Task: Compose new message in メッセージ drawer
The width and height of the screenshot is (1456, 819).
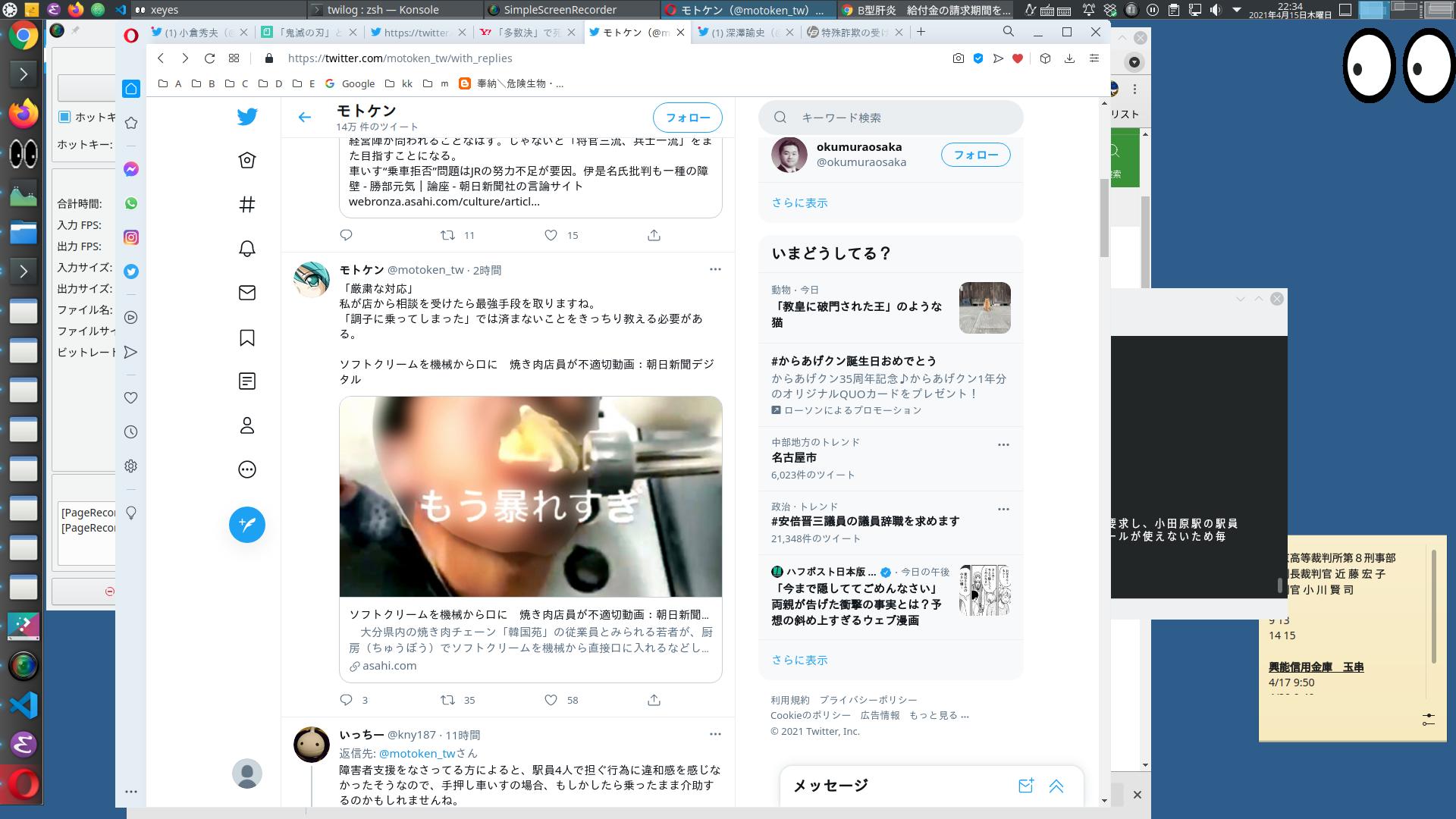Action: click(1026, 786)
